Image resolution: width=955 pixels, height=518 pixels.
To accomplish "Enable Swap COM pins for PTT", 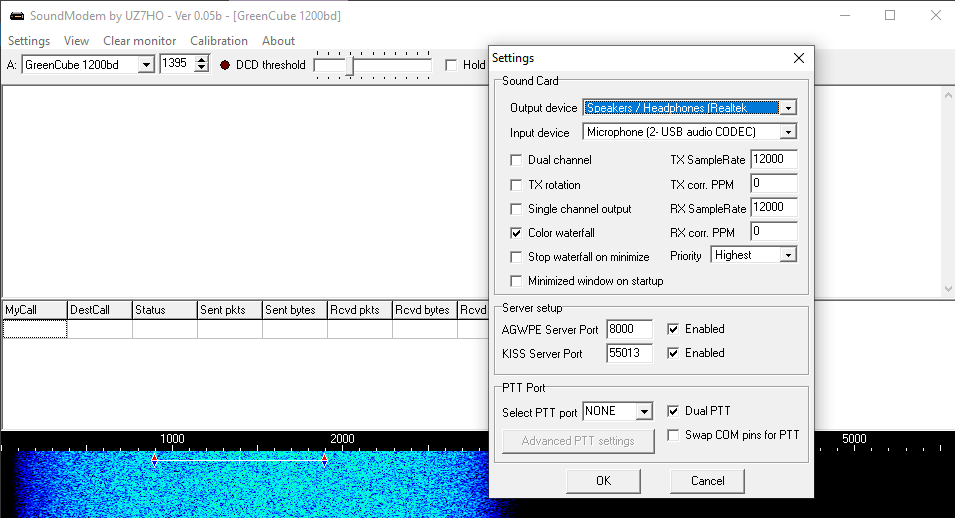I will pos(673,435).
